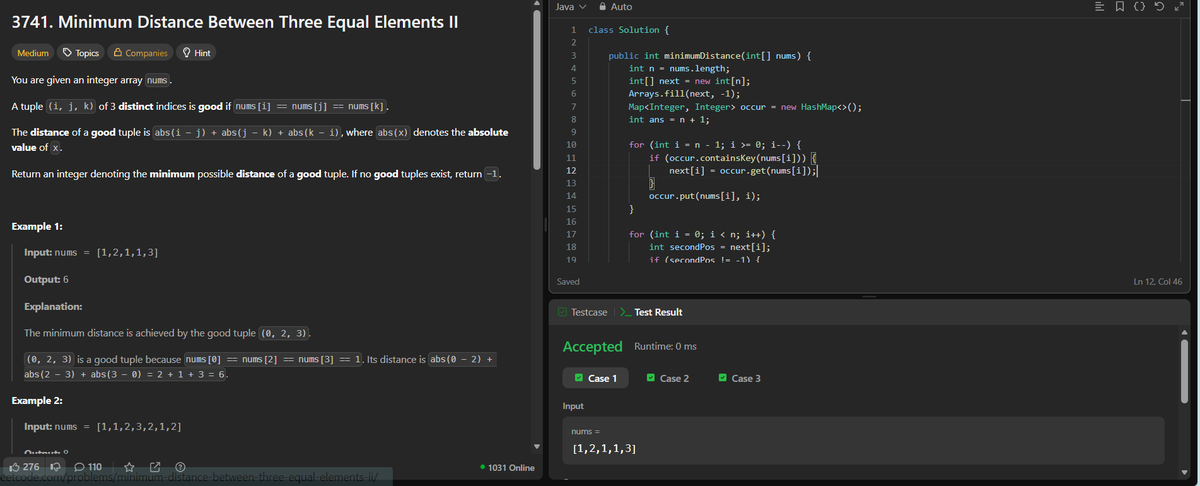1200x486 pixels.
Task: Click Input nums = [1,1,2,3,2,1,2]
Action: tap(102, 427)
